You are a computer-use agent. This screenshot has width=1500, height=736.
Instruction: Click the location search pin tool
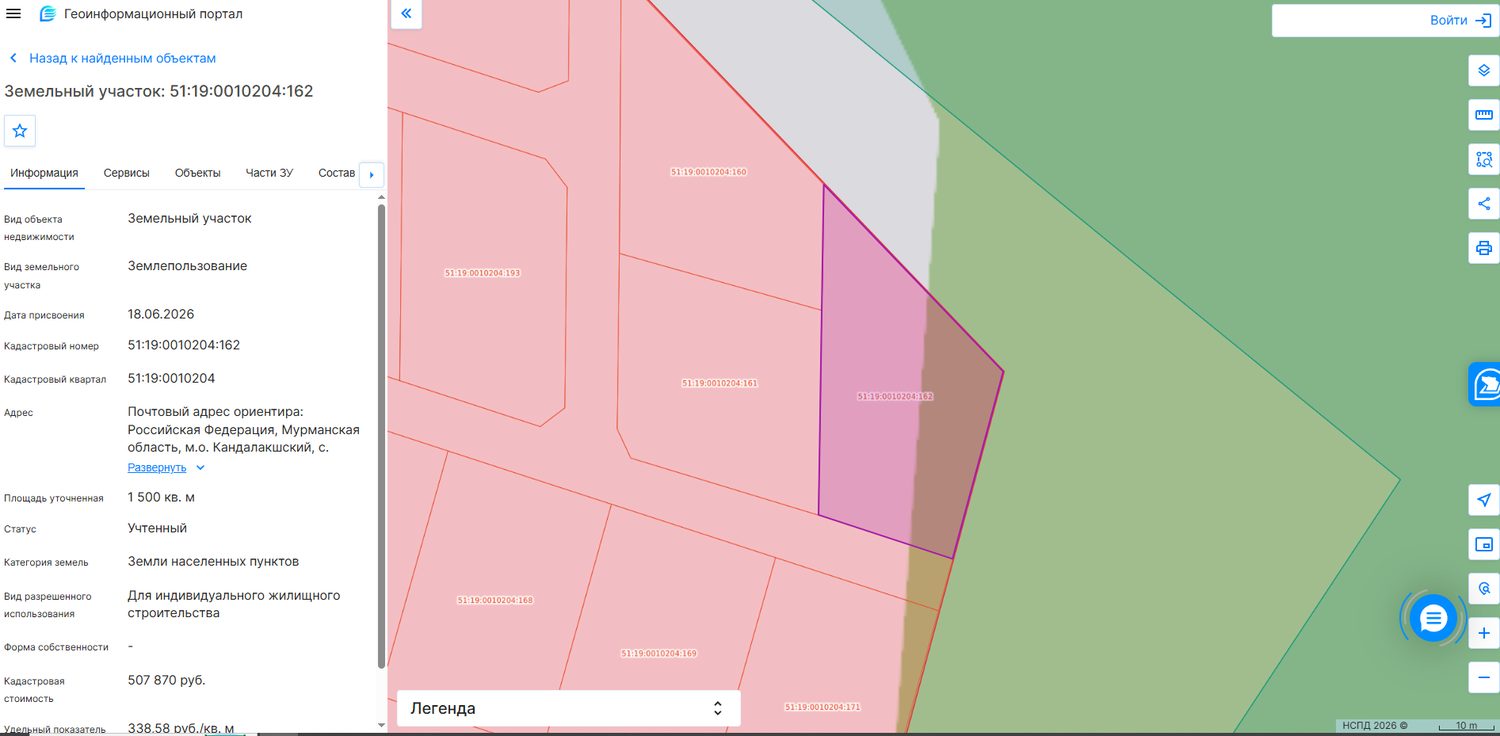(1484, 589)
